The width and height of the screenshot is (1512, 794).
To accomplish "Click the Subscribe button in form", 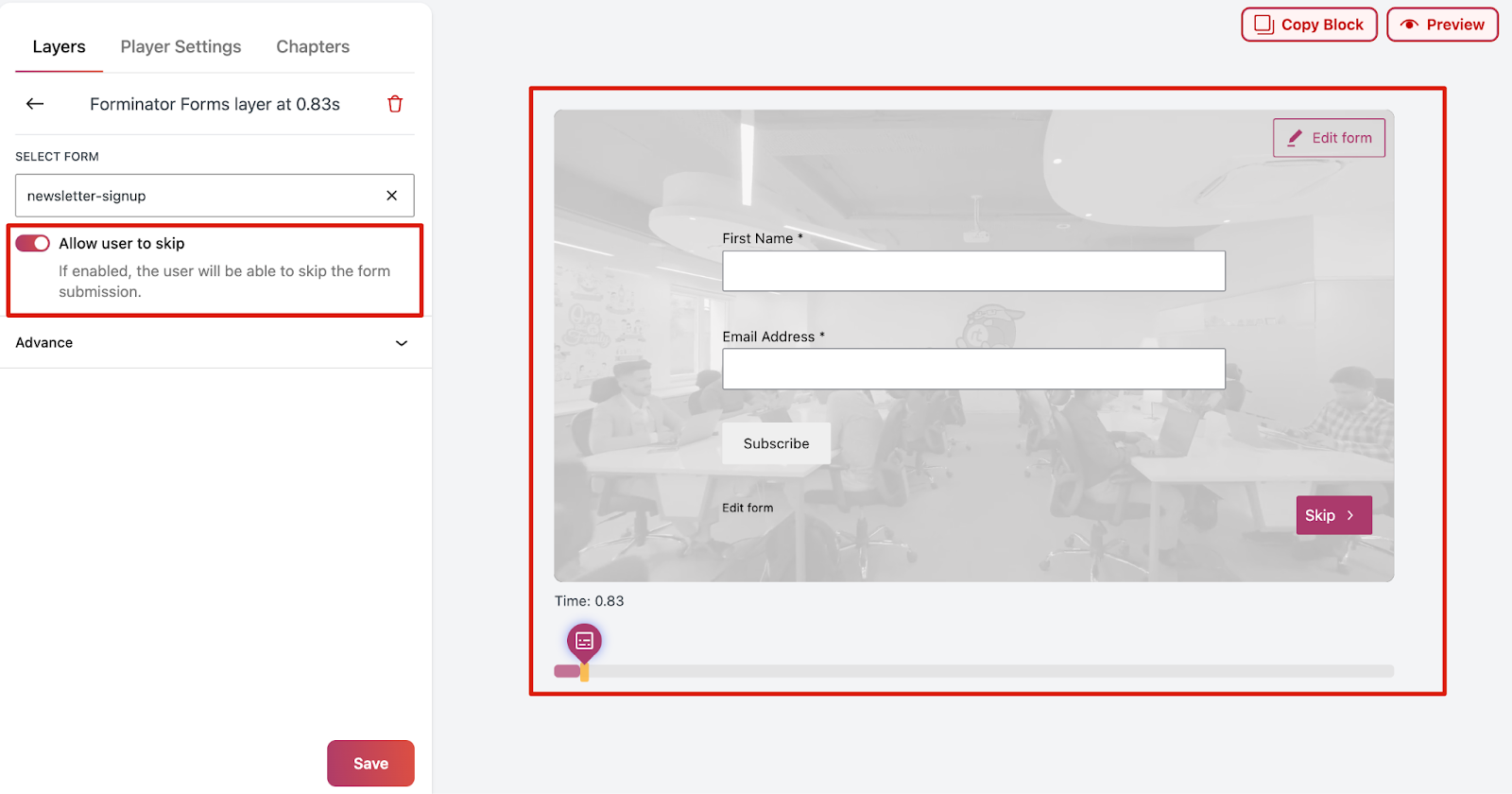I will [776, 443].
